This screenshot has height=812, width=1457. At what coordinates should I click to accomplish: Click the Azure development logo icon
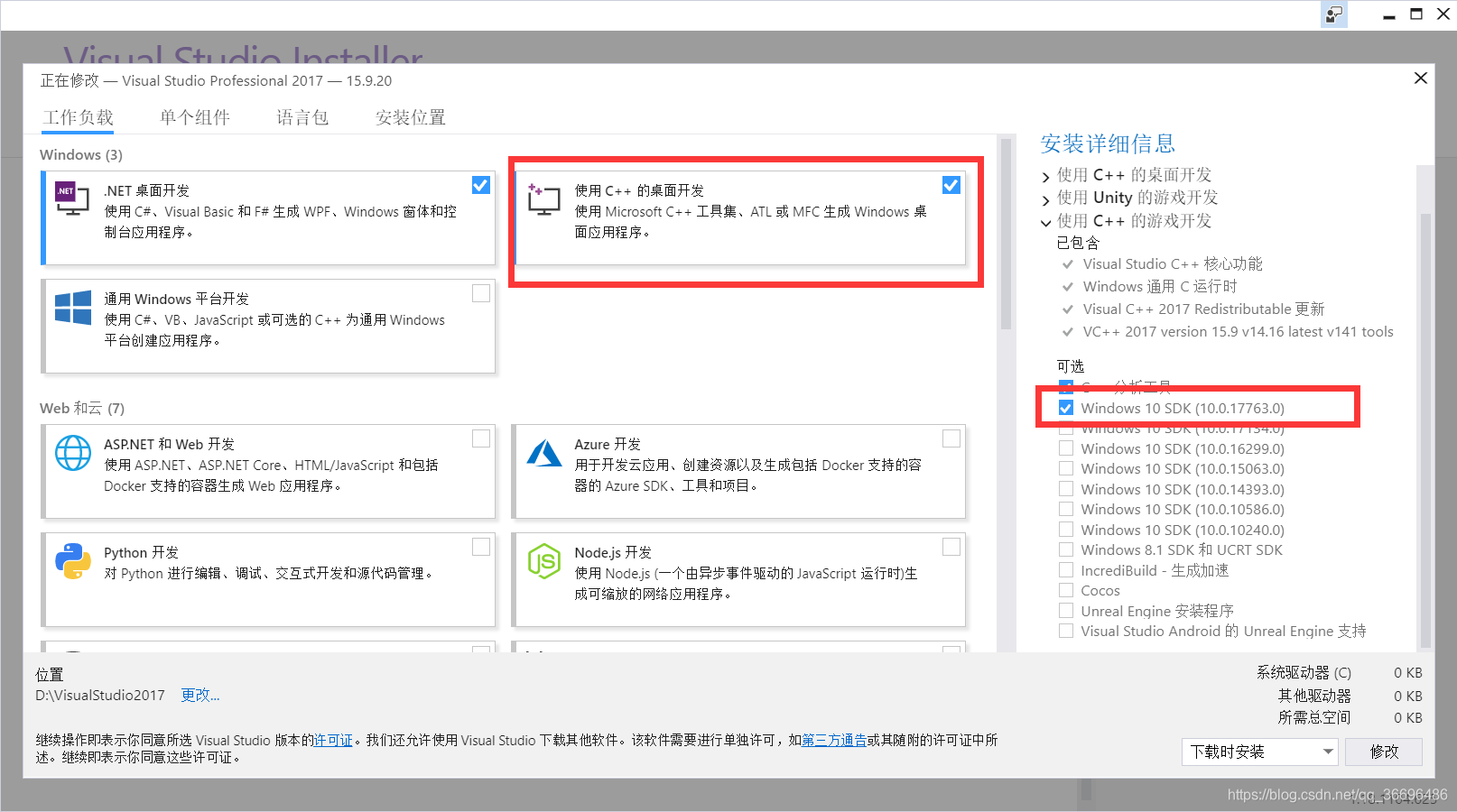pos(544,453)
